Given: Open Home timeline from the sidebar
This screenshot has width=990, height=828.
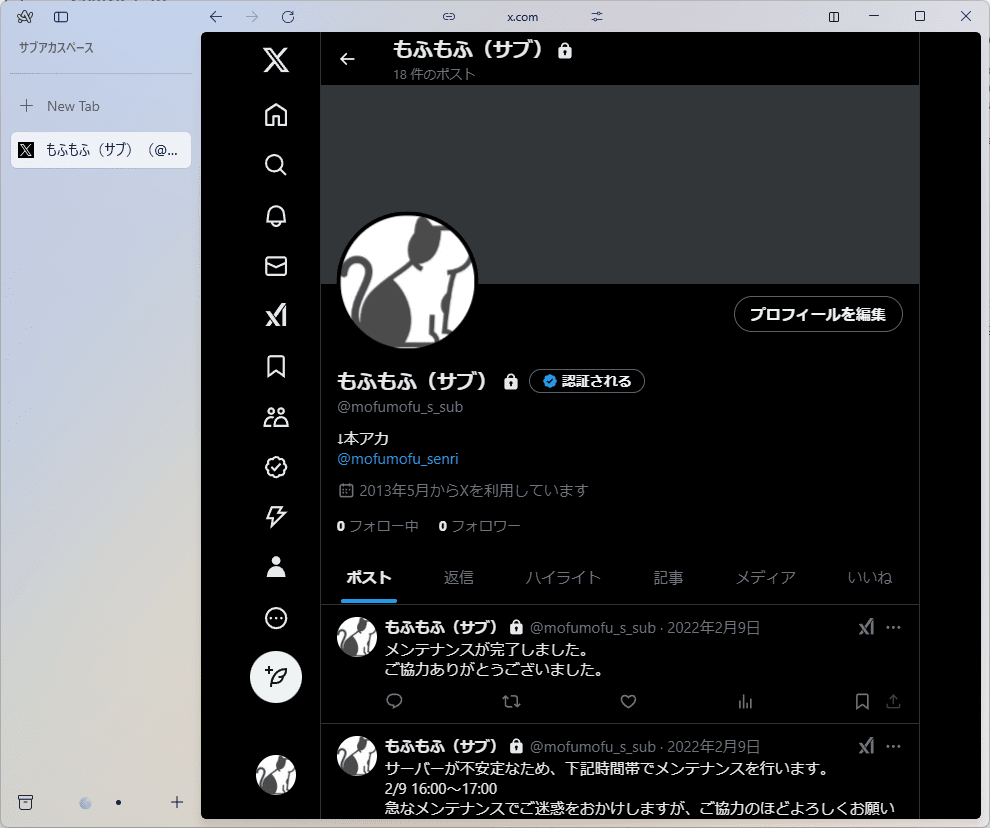Looking at the screenshot, I should pyautogui.click(x=275, y=115).
